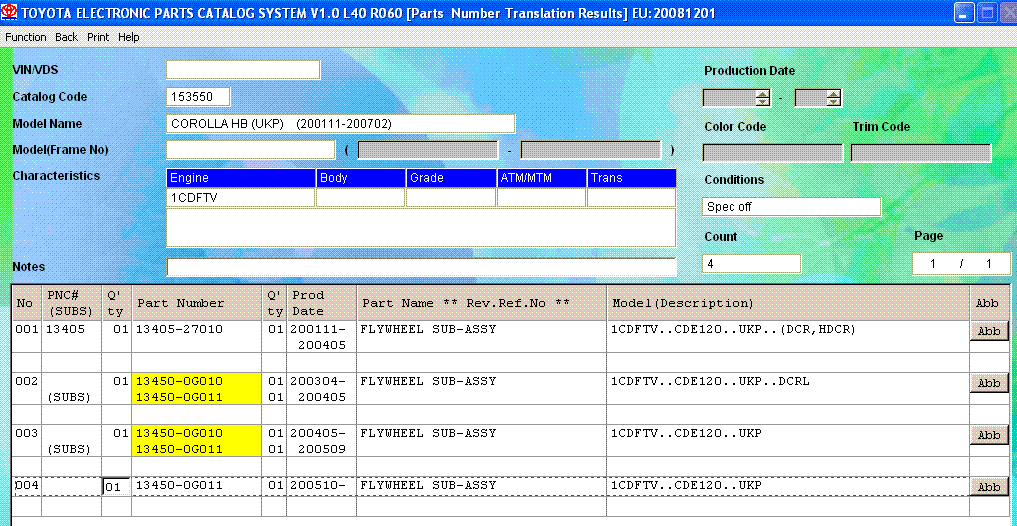
Task: Click description ending (DCR,HDCR)
Action: click(734, 329)
